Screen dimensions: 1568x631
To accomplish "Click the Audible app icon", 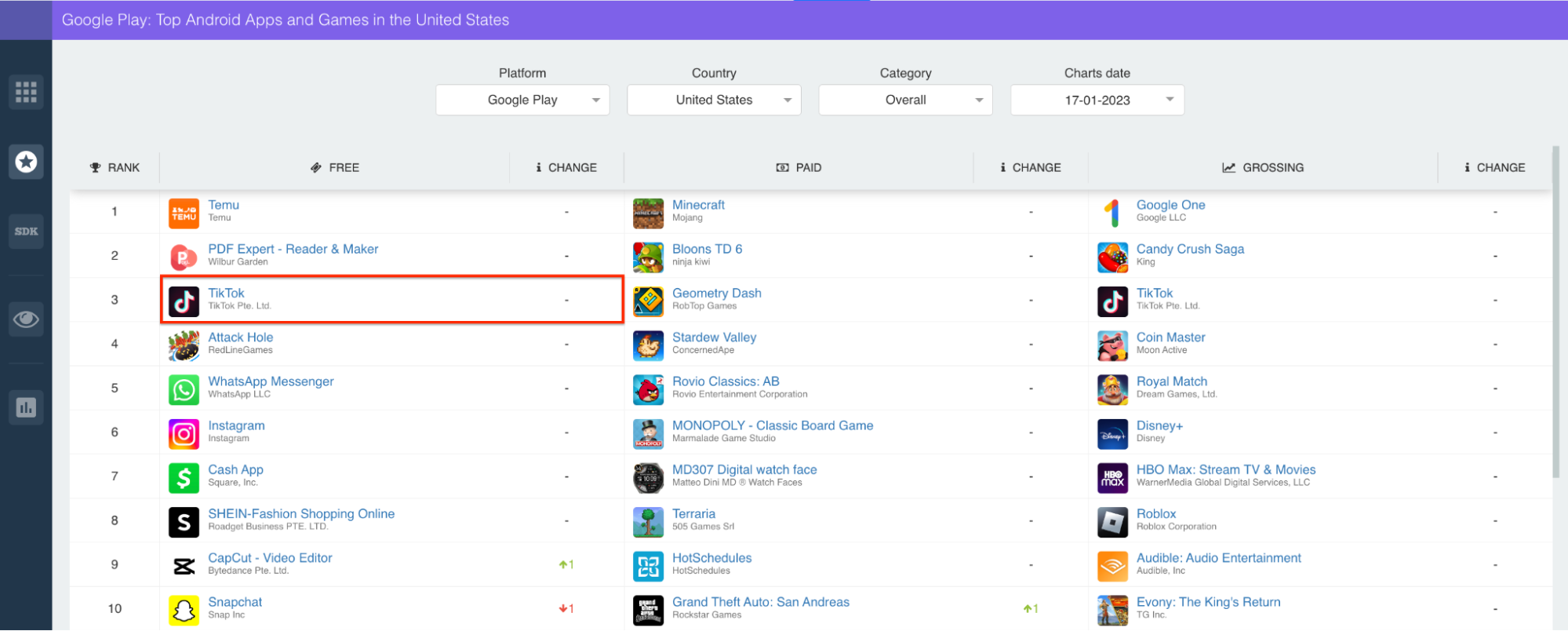I will (x=1112, y=566).
